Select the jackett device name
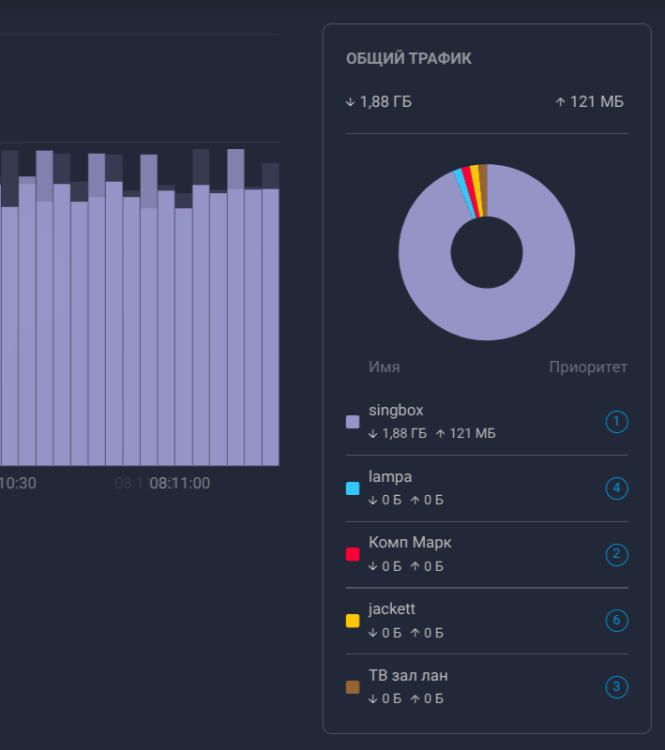 [392, 608]
